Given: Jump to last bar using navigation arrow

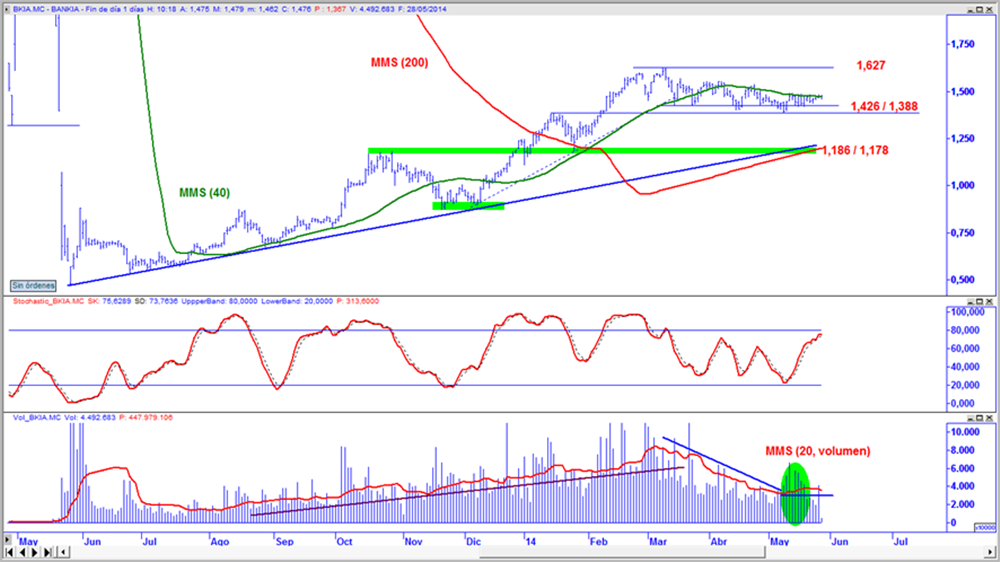Looking at the screenshot, I should pyautogui.click(x=48, y=552).
